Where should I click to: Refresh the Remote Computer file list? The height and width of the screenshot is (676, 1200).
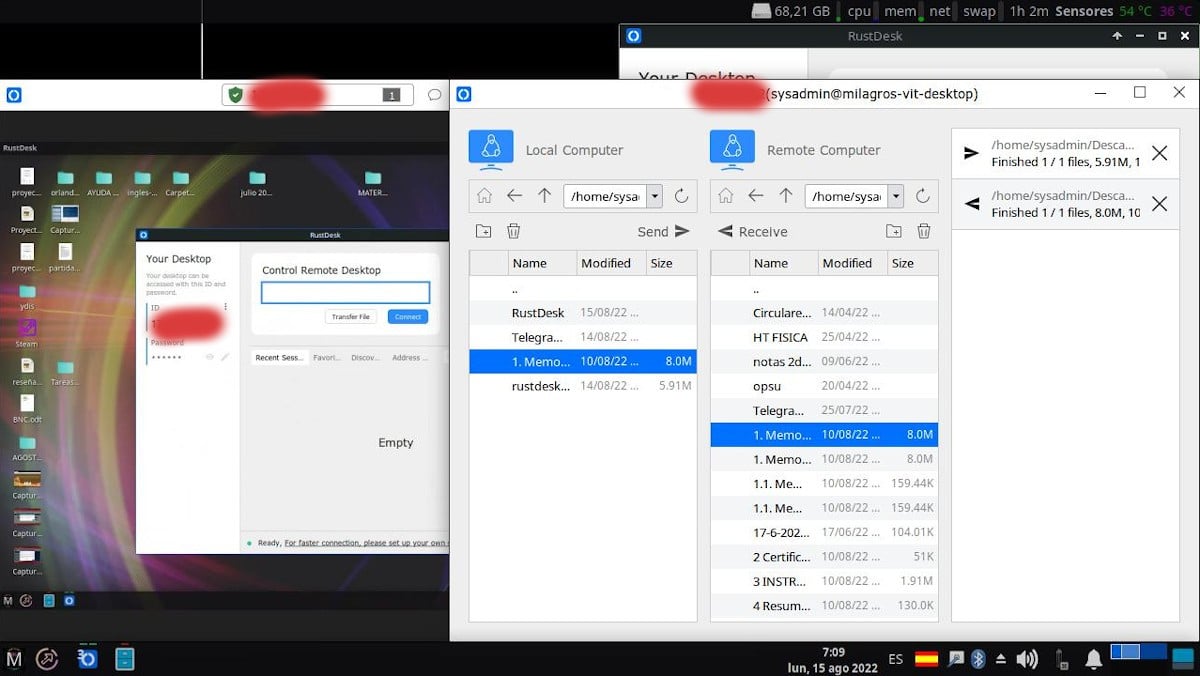[x=923, y=196]
